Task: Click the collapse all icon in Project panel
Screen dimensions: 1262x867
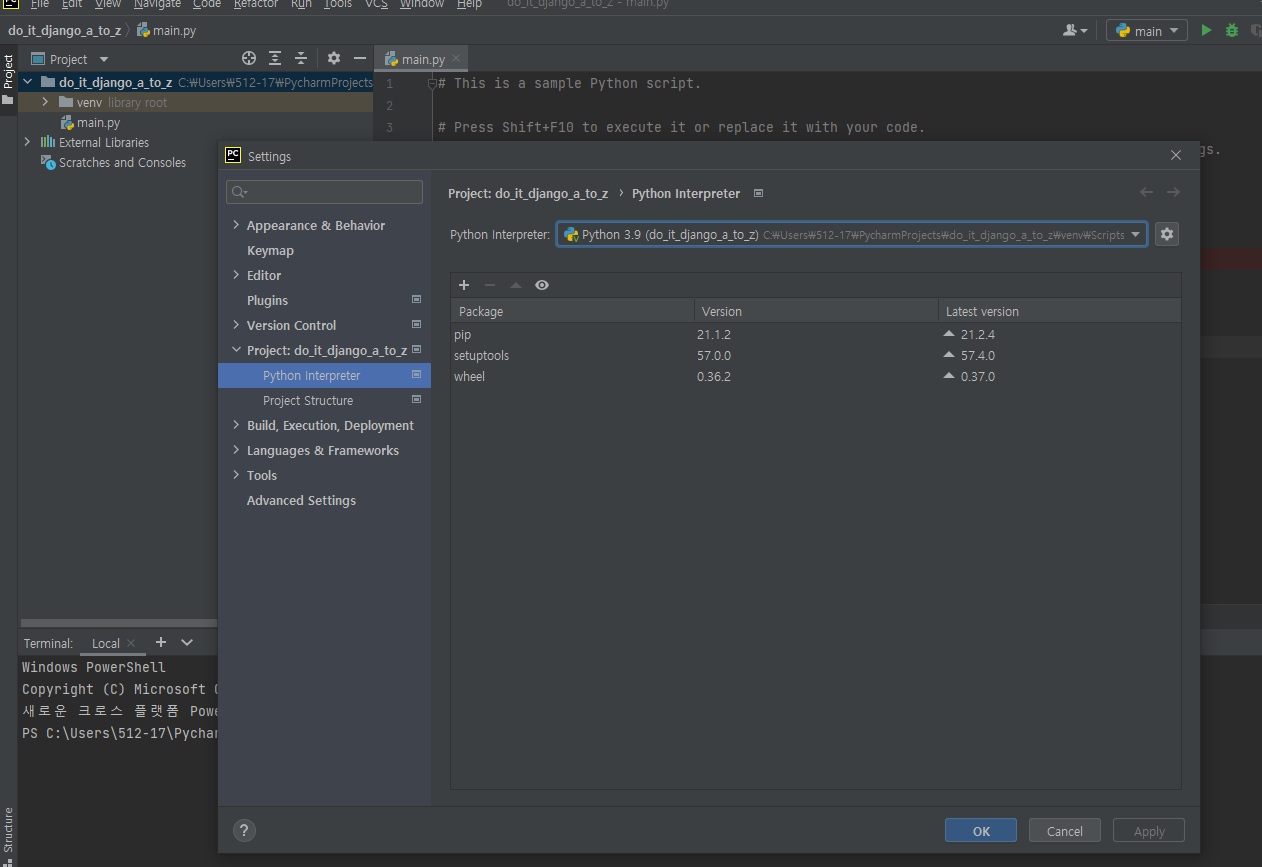Action: (300, 59)
